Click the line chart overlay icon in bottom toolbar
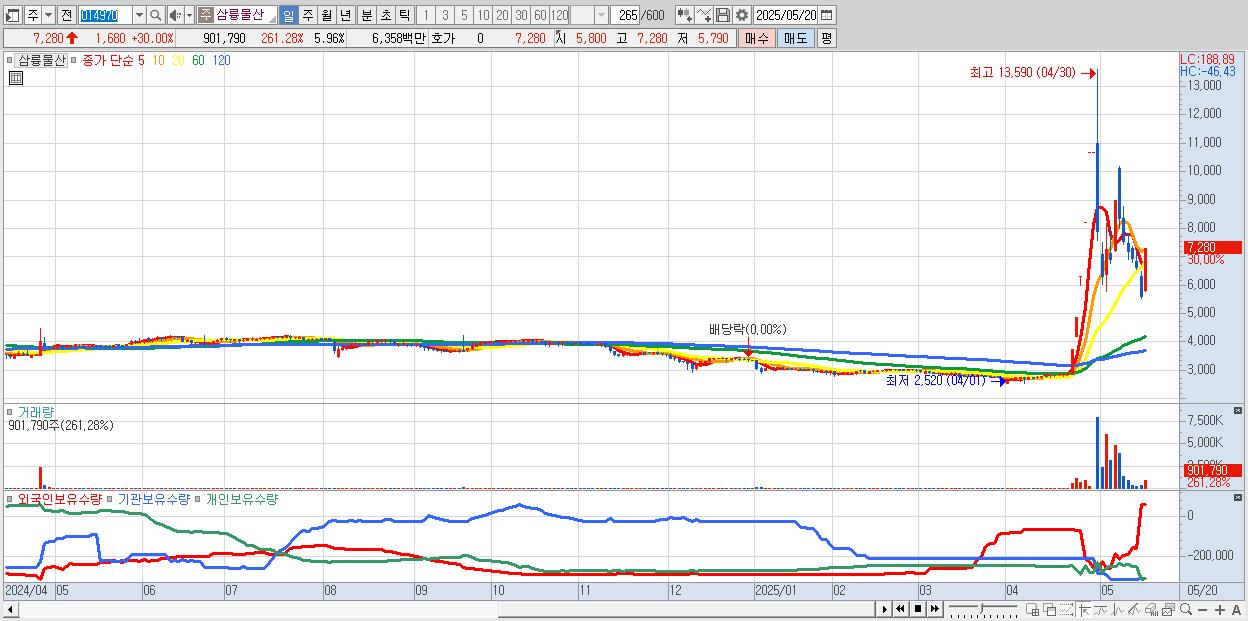The width and height of the screenshot is (1248, 621). (x=1101, y=609)
